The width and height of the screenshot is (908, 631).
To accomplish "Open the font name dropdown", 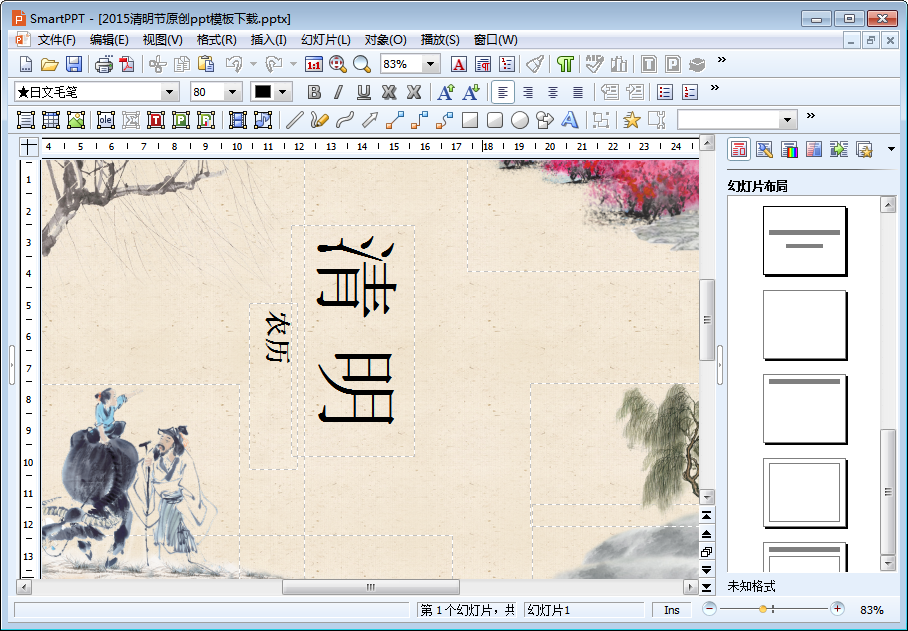I will point(169,92).
